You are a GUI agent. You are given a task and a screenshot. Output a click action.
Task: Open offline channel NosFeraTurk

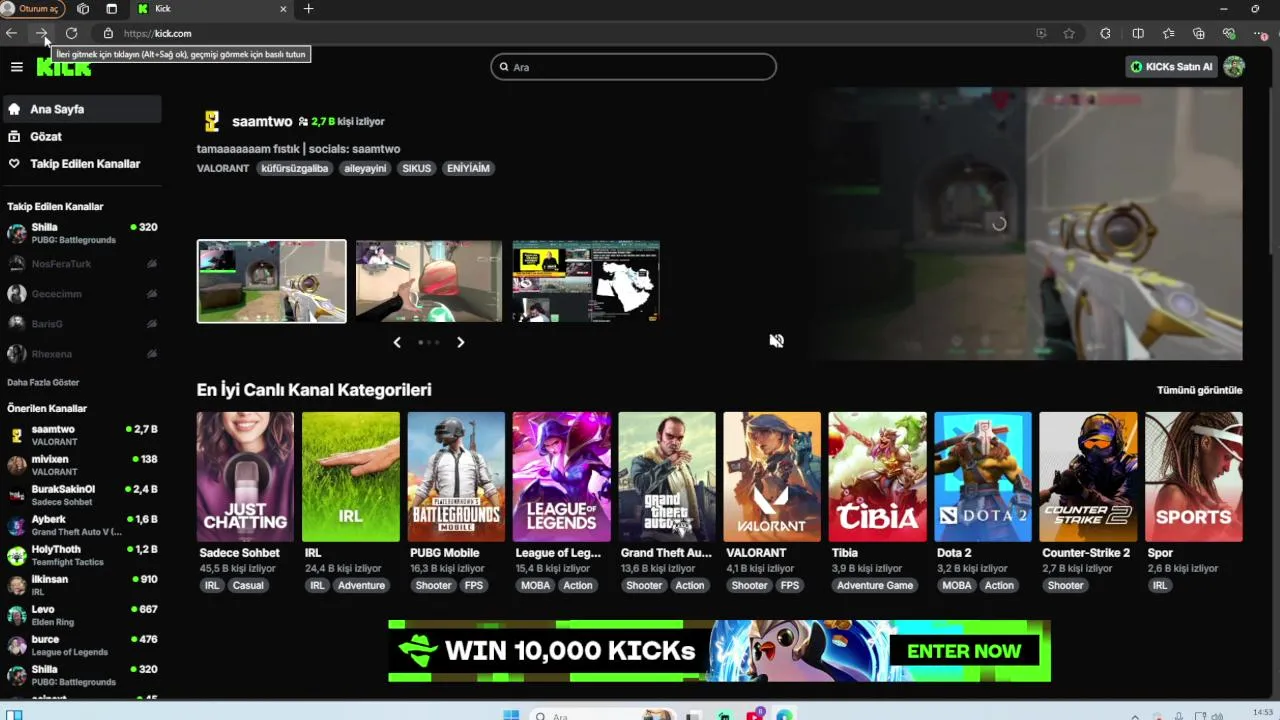pos(81,264)
